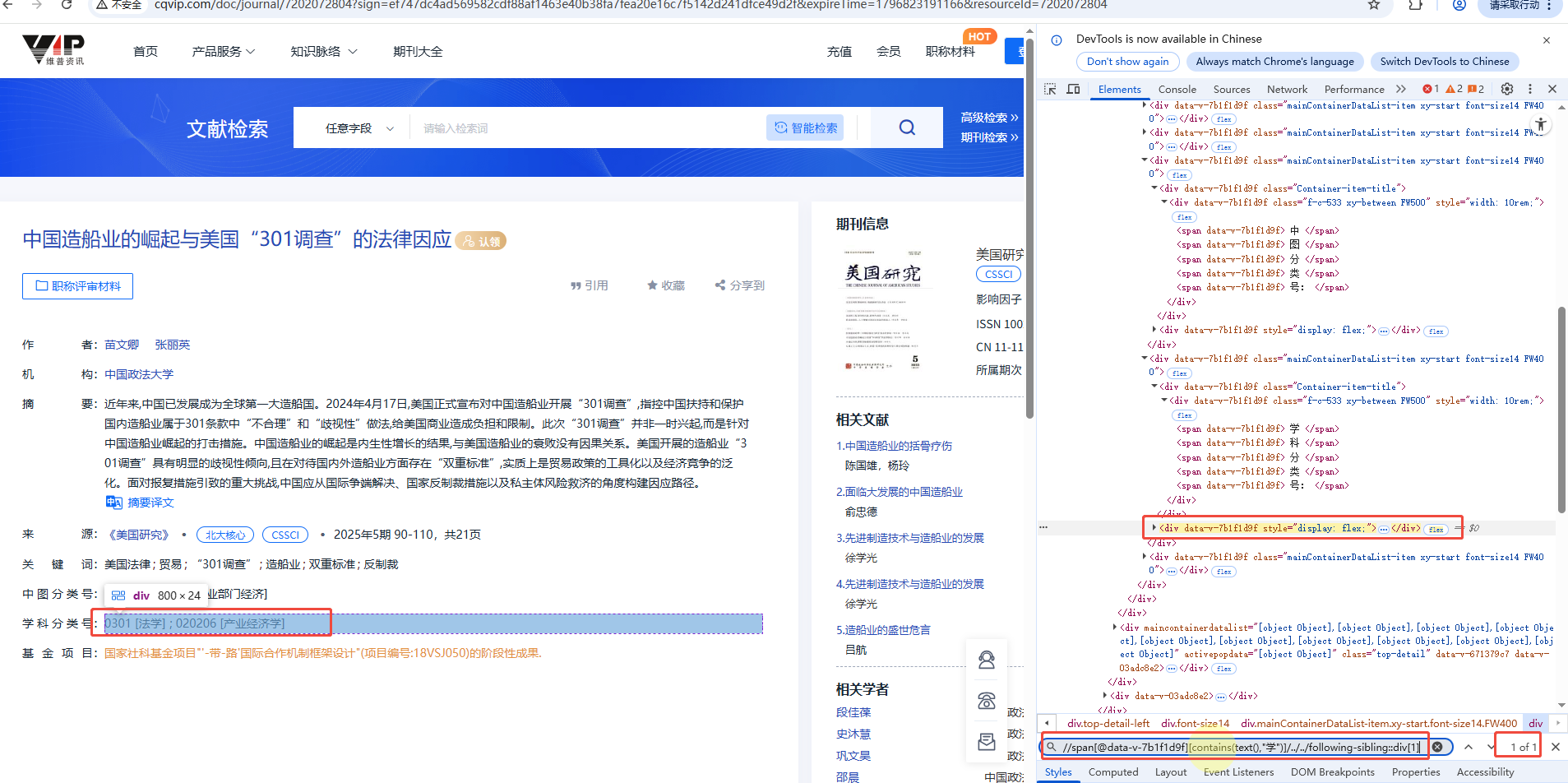Screen dimensions: 1568x783
Task: Click the red error count indicator
Action: [x=1431, y=89]
